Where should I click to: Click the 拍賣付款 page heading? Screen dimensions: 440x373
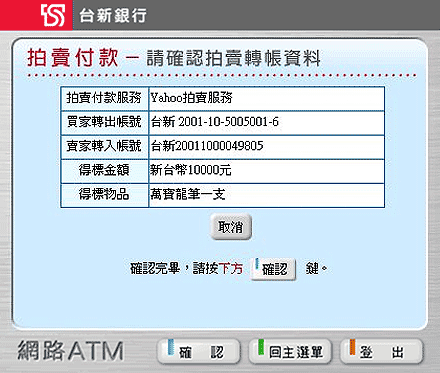[73, 57]
